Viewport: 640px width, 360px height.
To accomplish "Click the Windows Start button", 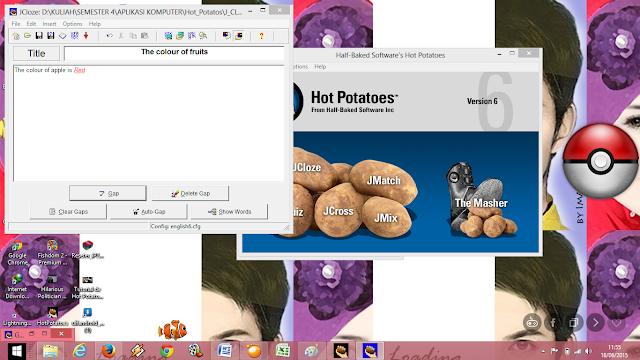I will (x=17, y=351).
